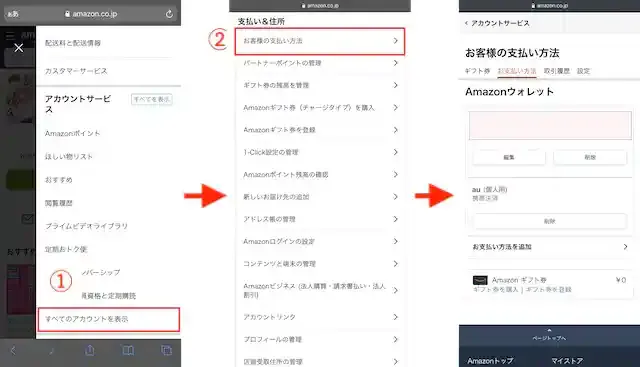The height and width of the screenshot is (367, 640).
Task: Tap the 'ぁあ' reader text-size control in the address bar
Action: coord(13,14)
